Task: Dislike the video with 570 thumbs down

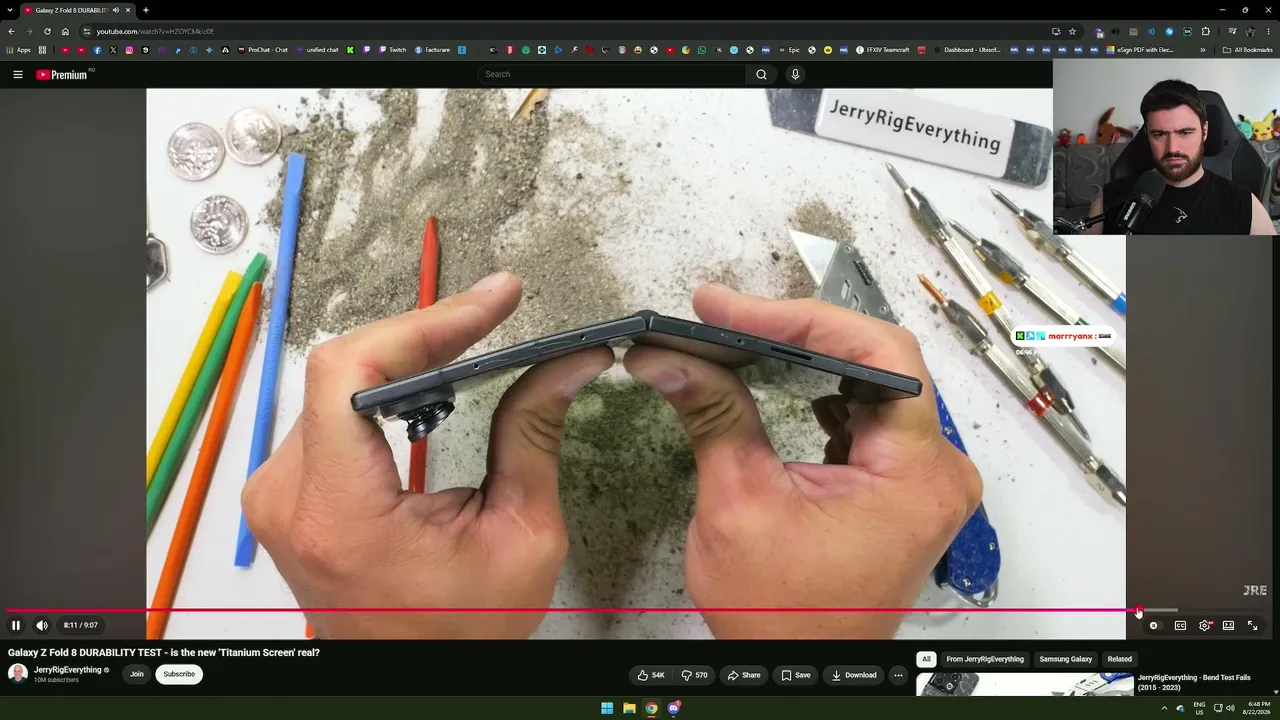Action: click(694, 675)
